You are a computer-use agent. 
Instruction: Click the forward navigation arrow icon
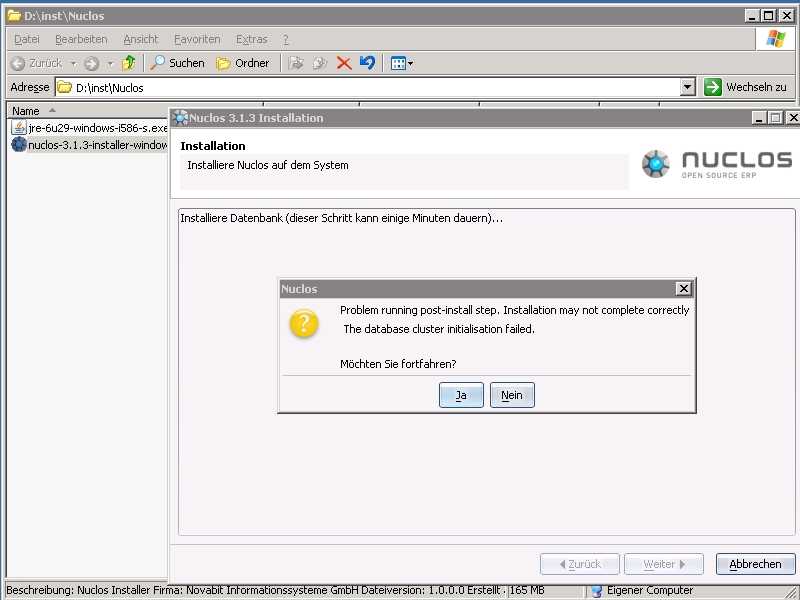coord(91,63)
